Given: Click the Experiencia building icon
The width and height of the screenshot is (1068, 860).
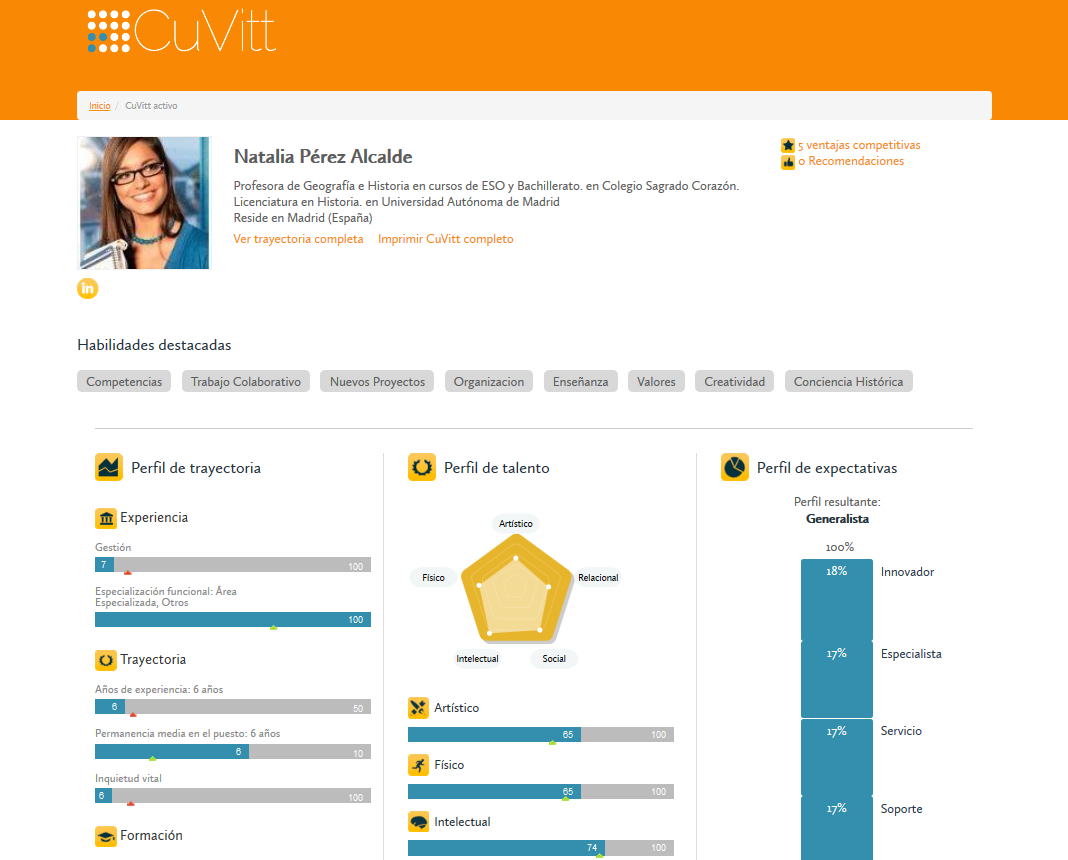Looking at the screenshot, I should point(106,518).
